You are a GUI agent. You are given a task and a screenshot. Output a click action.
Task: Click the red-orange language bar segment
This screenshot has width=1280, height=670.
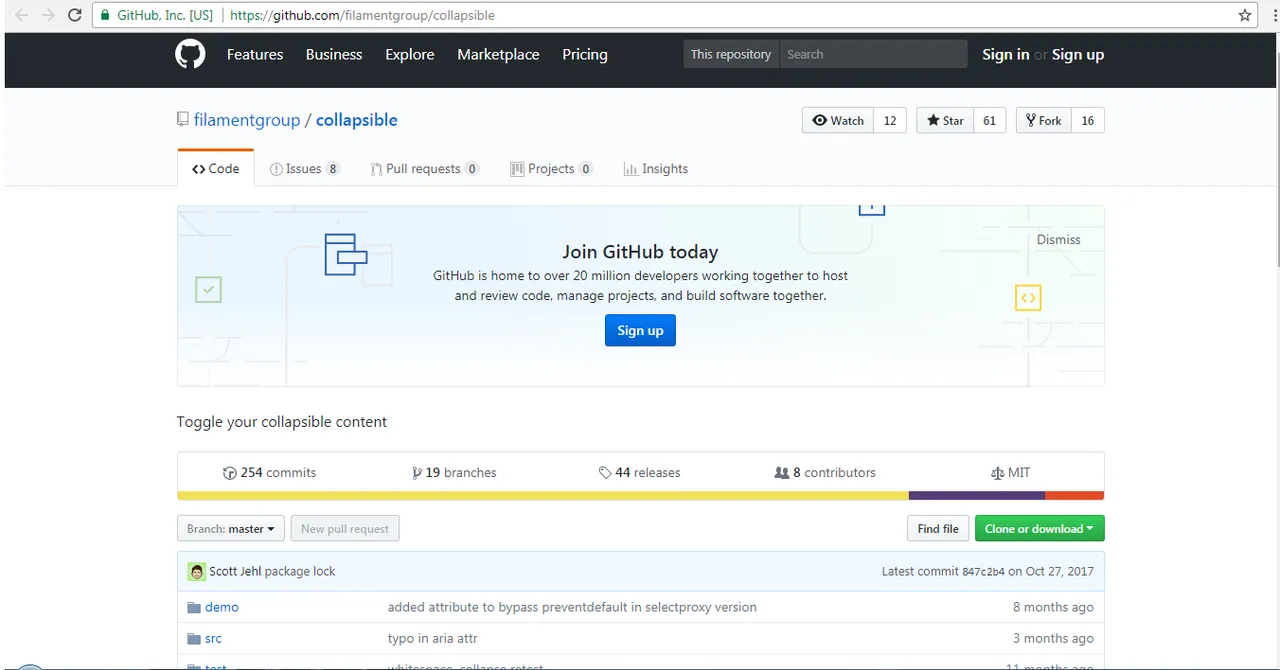[x=1074, y=495]
